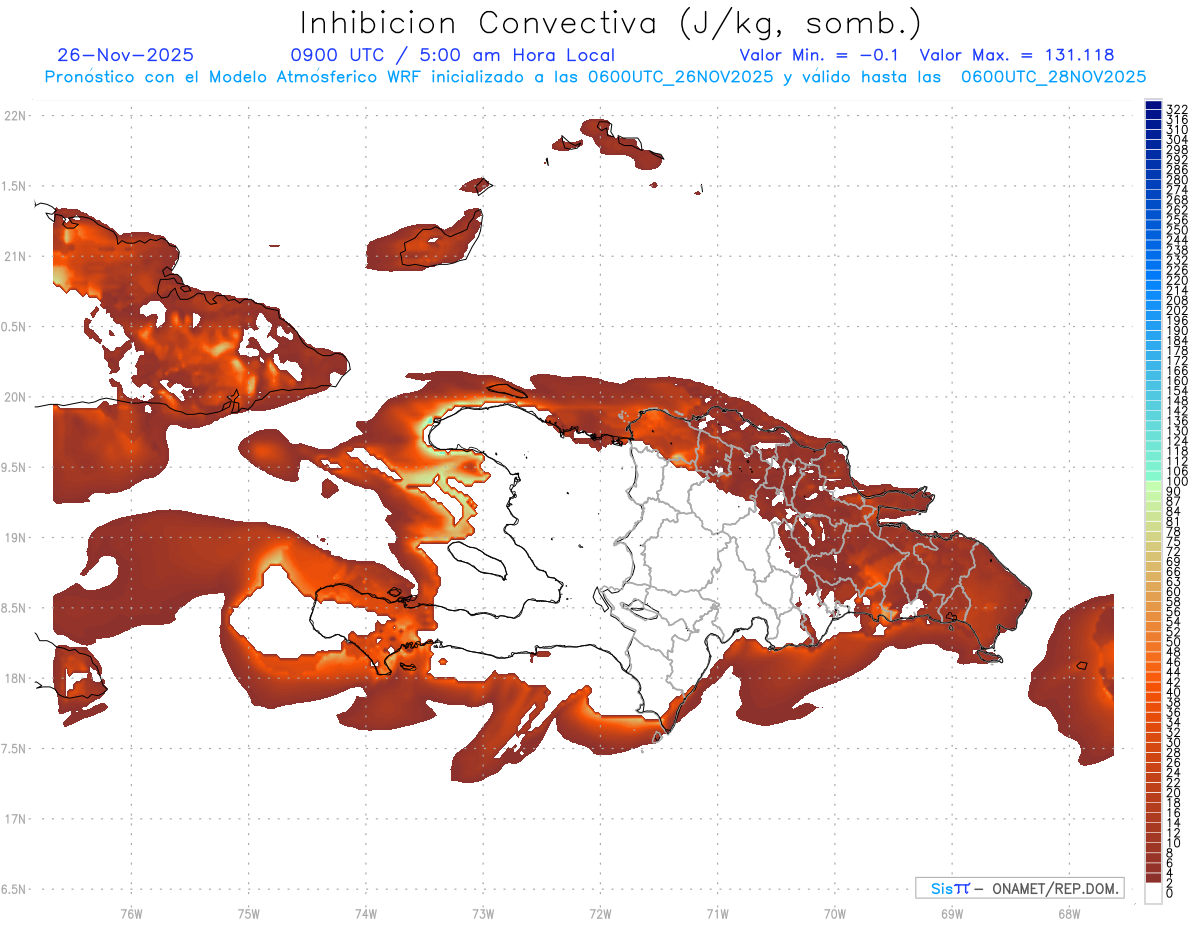The width and height of the screenshot is (1200, 927).
Task: Click the date label '26-Nov-2025'
Action: click(x=126, y=55)
